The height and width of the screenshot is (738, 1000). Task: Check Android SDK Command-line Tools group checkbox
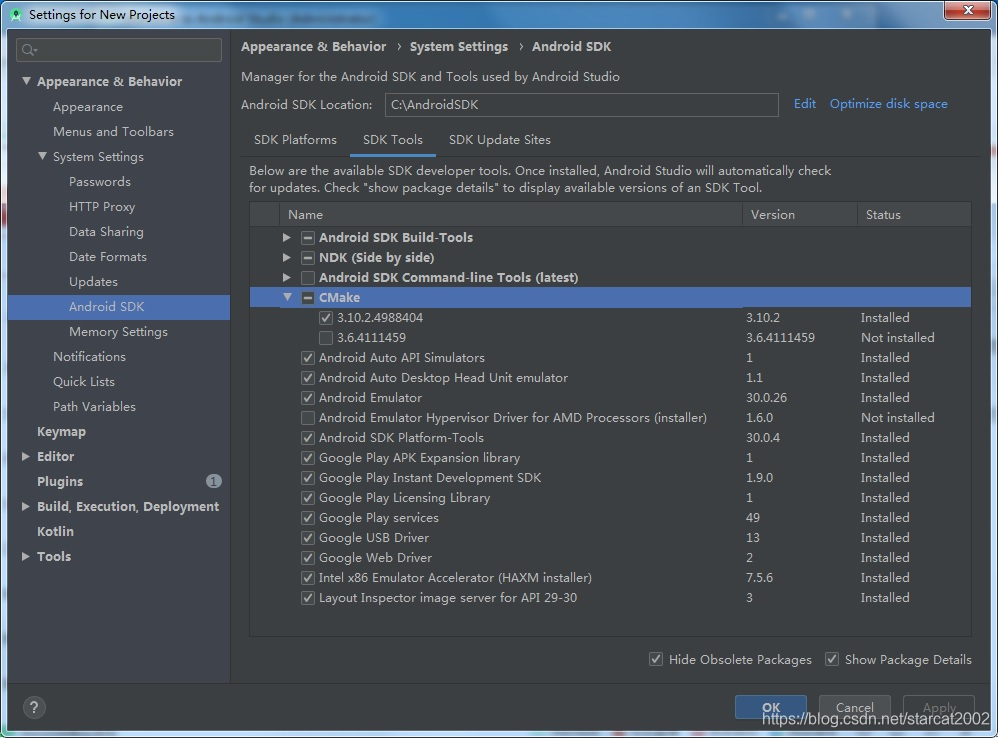tap(308, 277)
